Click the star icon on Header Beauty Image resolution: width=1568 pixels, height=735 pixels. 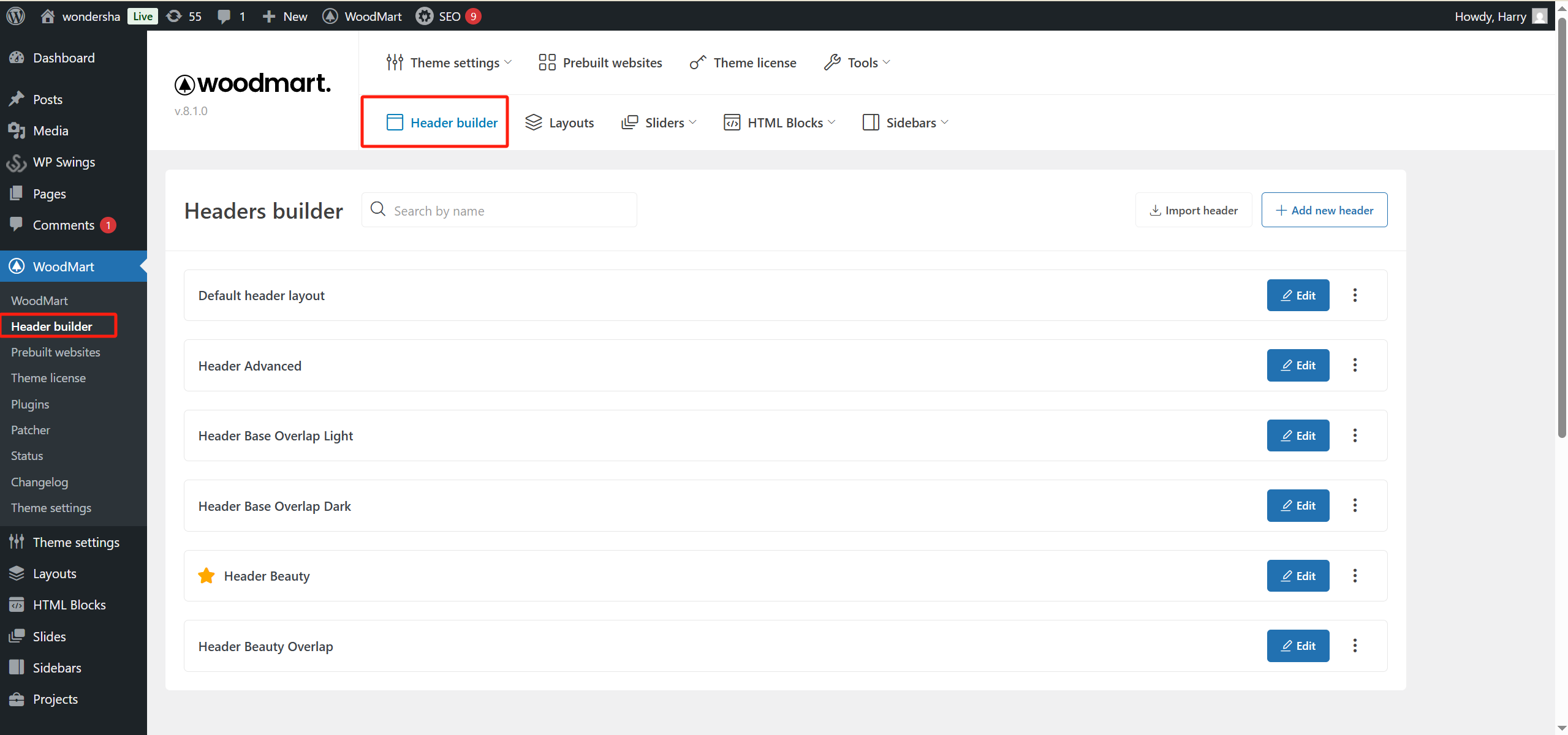206,576
